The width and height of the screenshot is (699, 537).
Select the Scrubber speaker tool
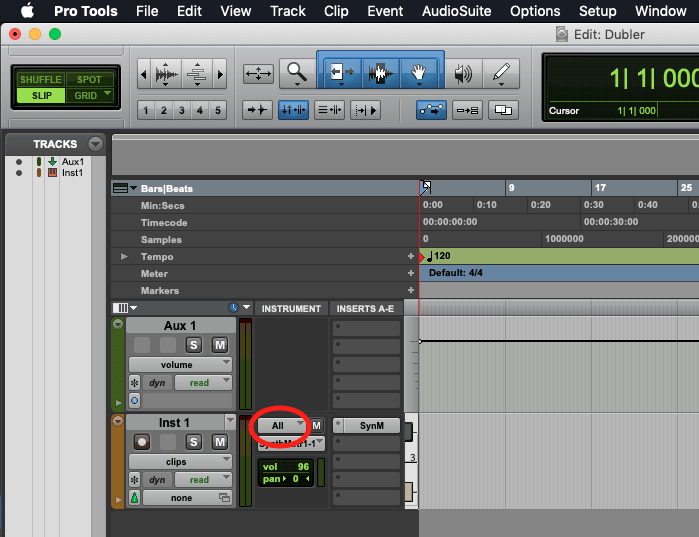(x=464, y=73)
